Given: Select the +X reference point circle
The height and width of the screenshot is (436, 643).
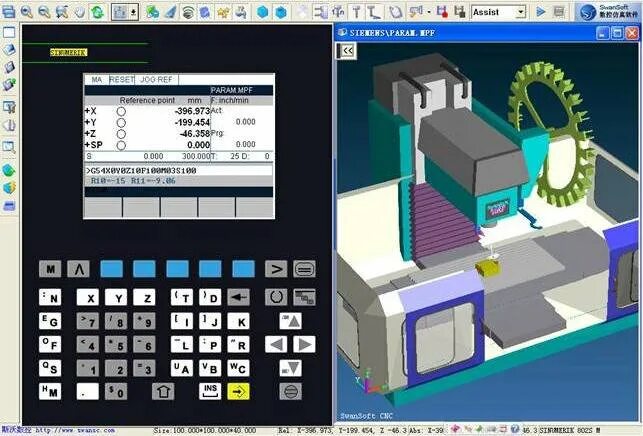Looking at the screenshot, I should click(121, 112).
